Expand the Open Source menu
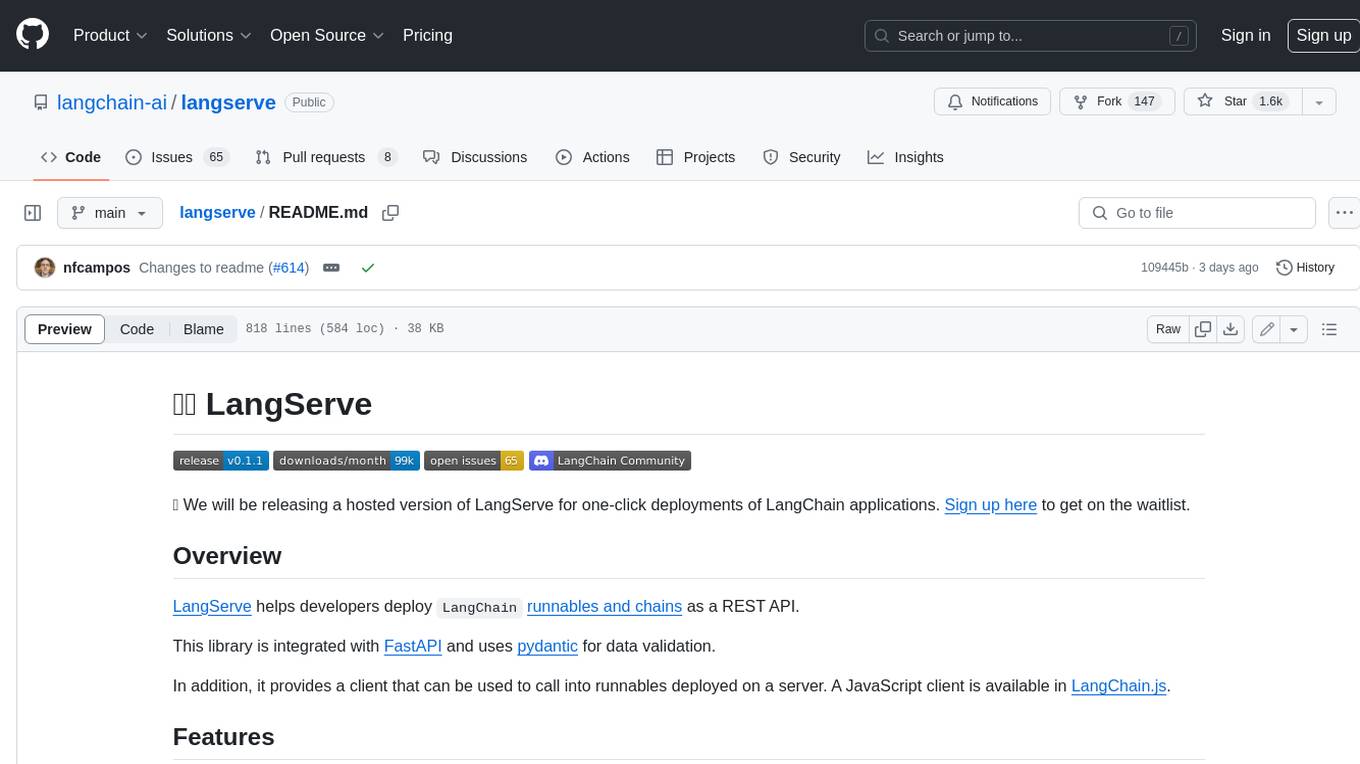1360x764 pixels. (327, 35)
